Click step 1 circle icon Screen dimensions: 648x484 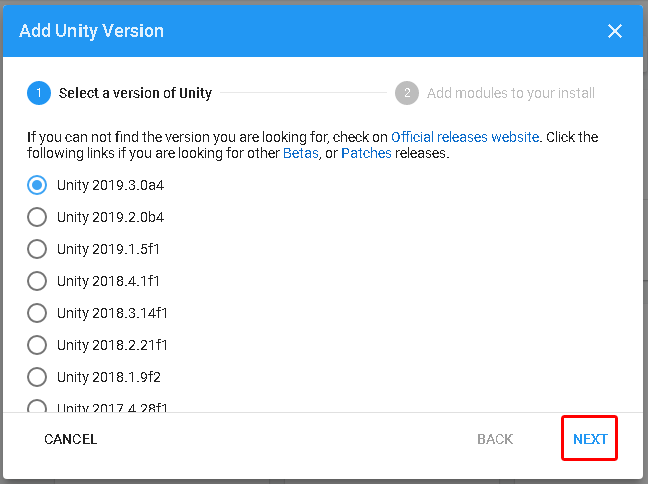tap(39, 93)
